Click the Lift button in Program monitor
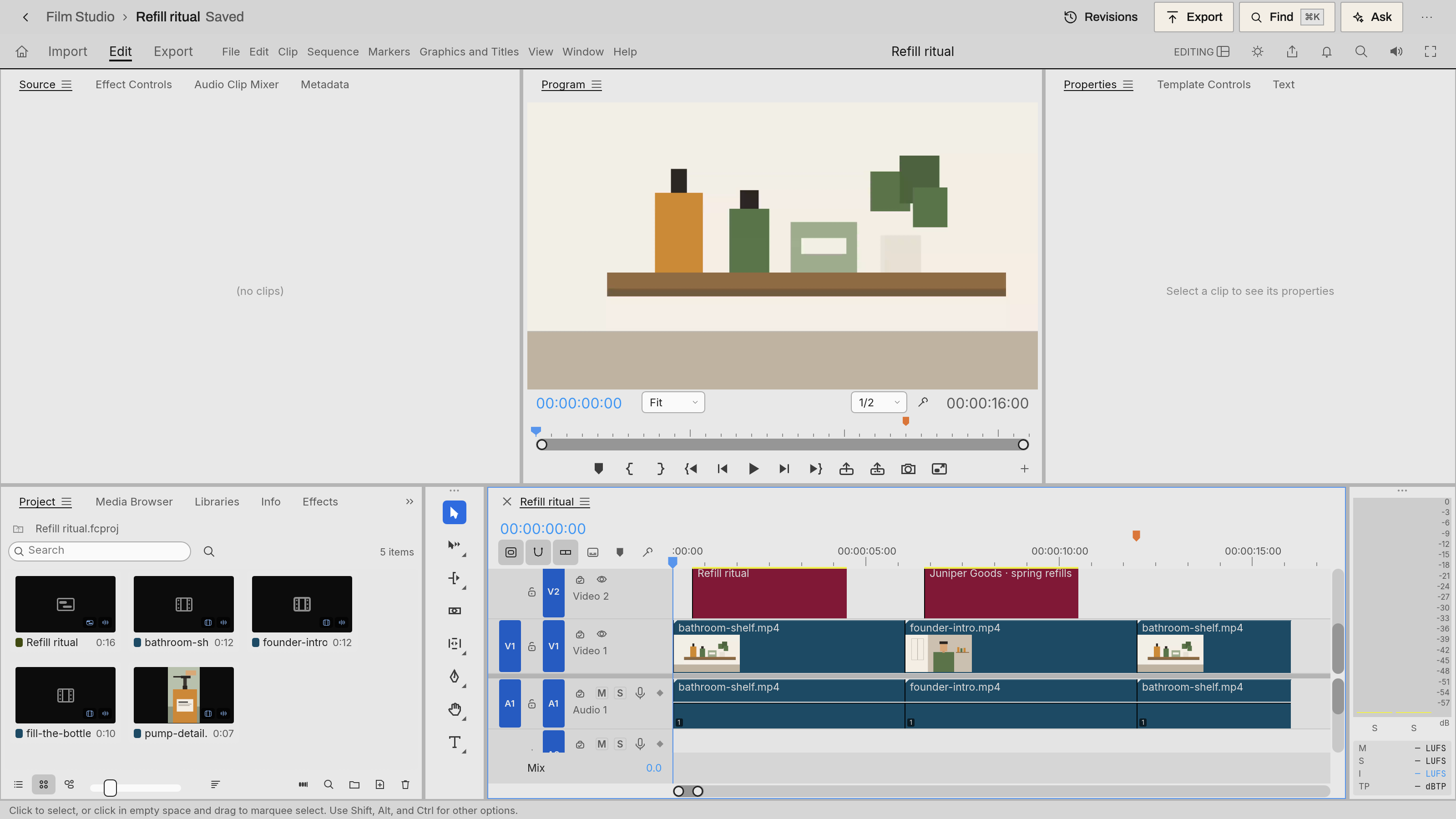 (x=846, y=469)
